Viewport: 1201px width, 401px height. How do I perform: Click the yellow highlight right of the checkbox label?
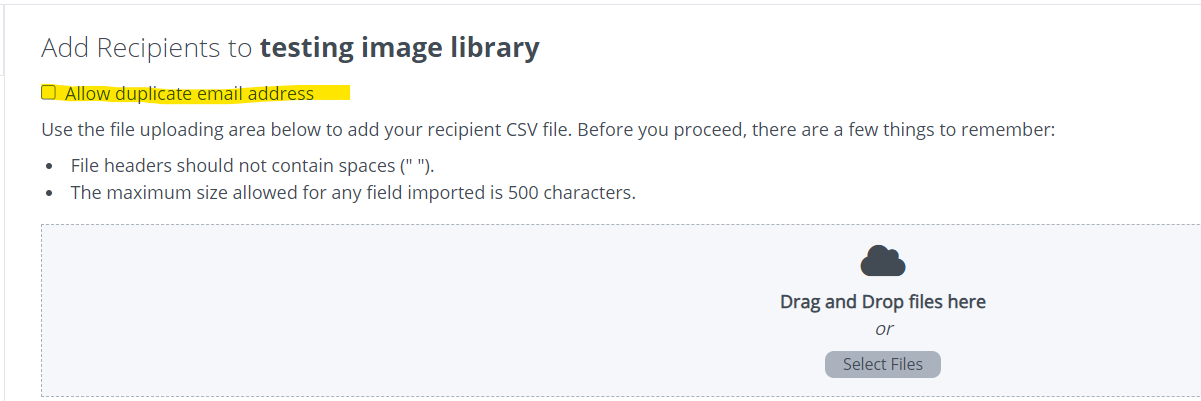332,94
